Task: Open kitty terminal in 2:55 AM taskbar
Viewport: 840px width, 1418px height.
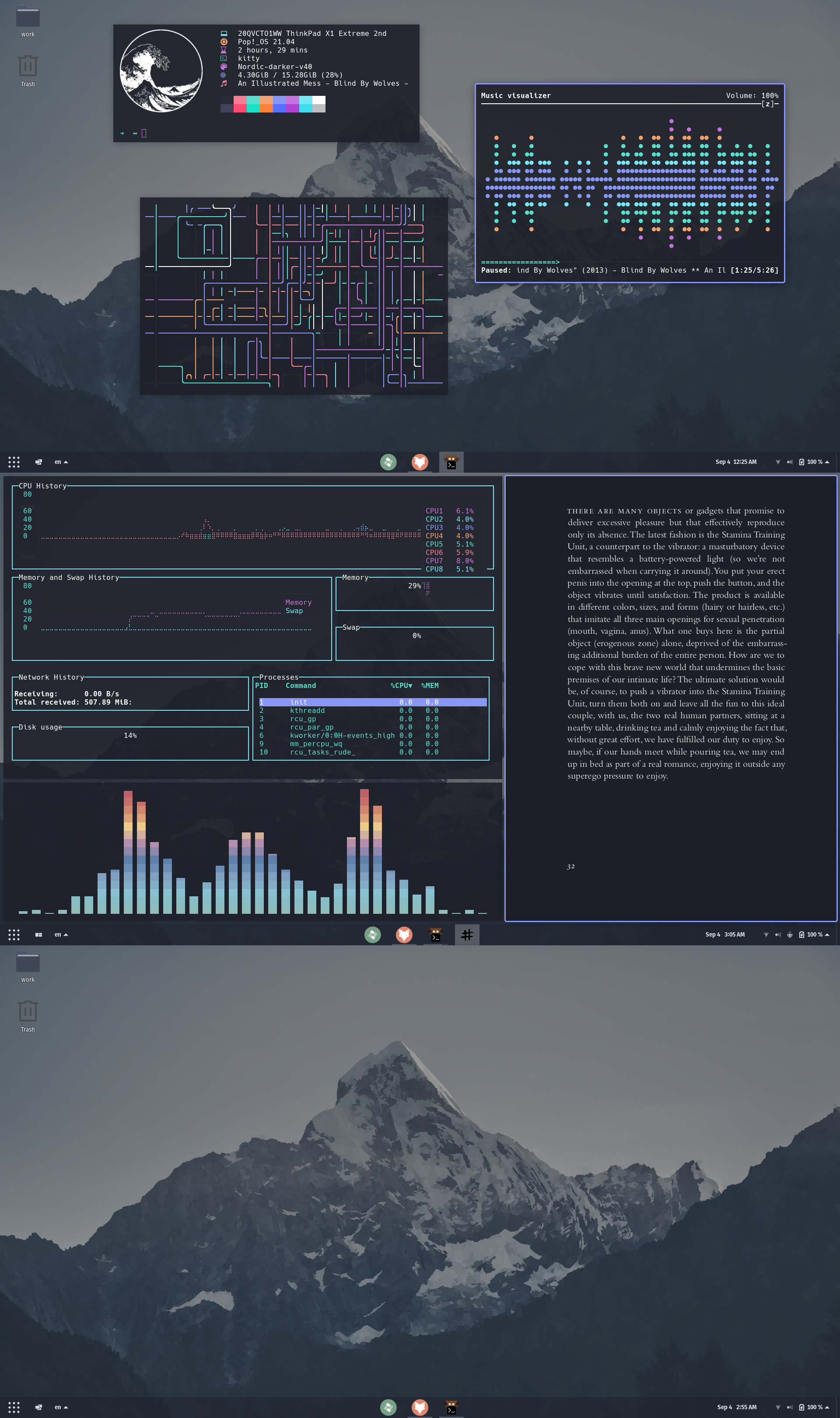Action: (x=451, y=1407)
